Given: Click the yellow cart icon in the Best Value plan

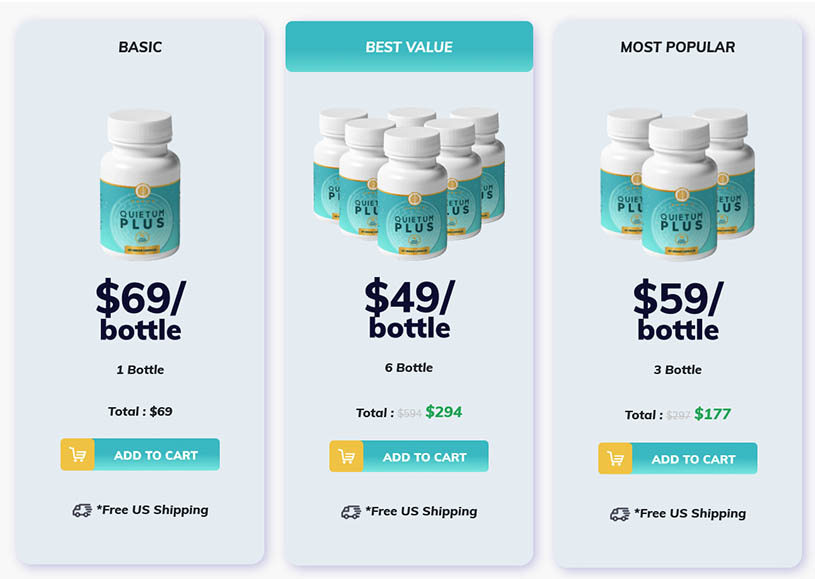Looking at the screenshot, I should (x=346, y=457).
